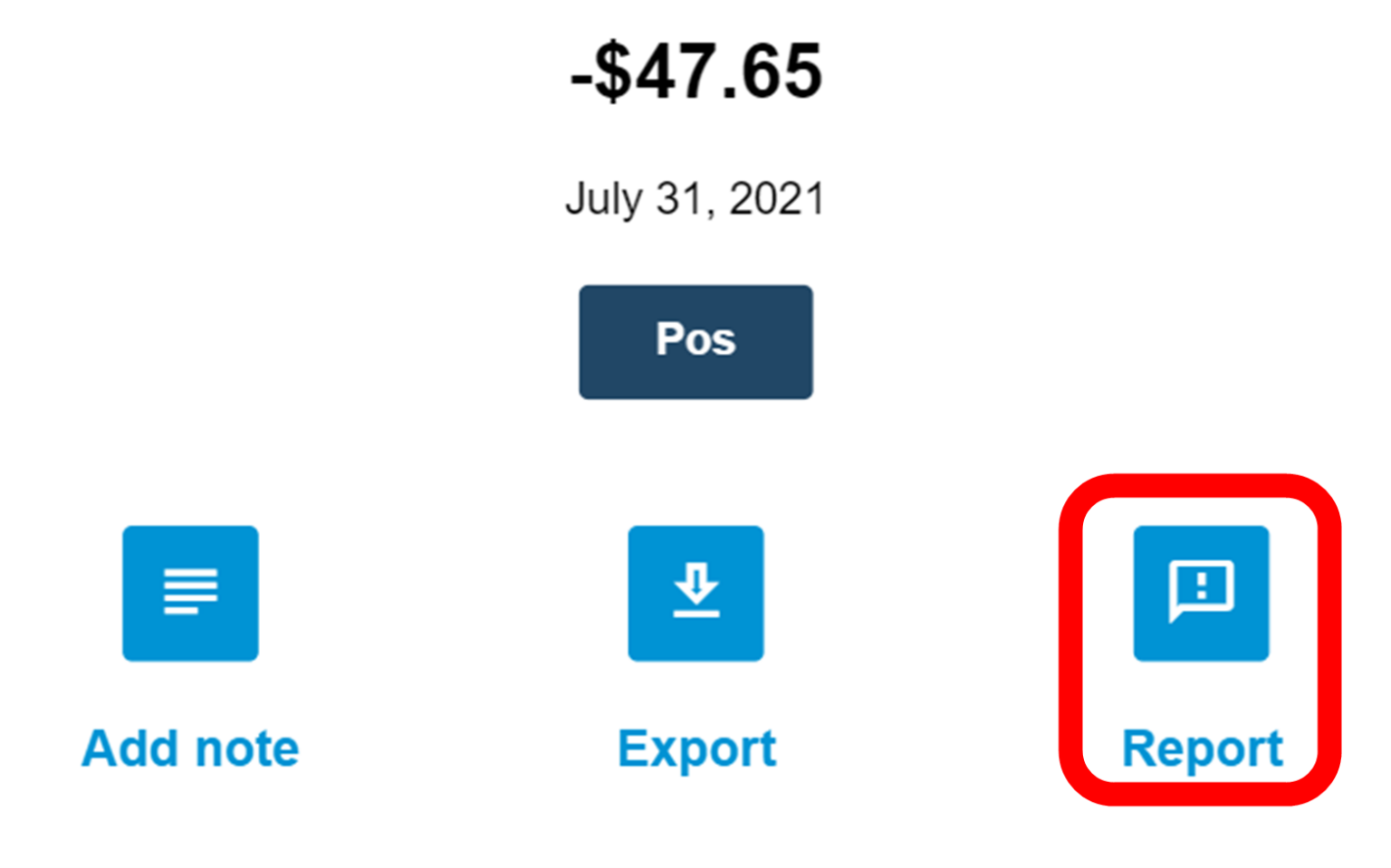The height and width of the screenshot is (868, 1391).
Task: Select the white Pos text on badge
Action: tap(695, 339)
